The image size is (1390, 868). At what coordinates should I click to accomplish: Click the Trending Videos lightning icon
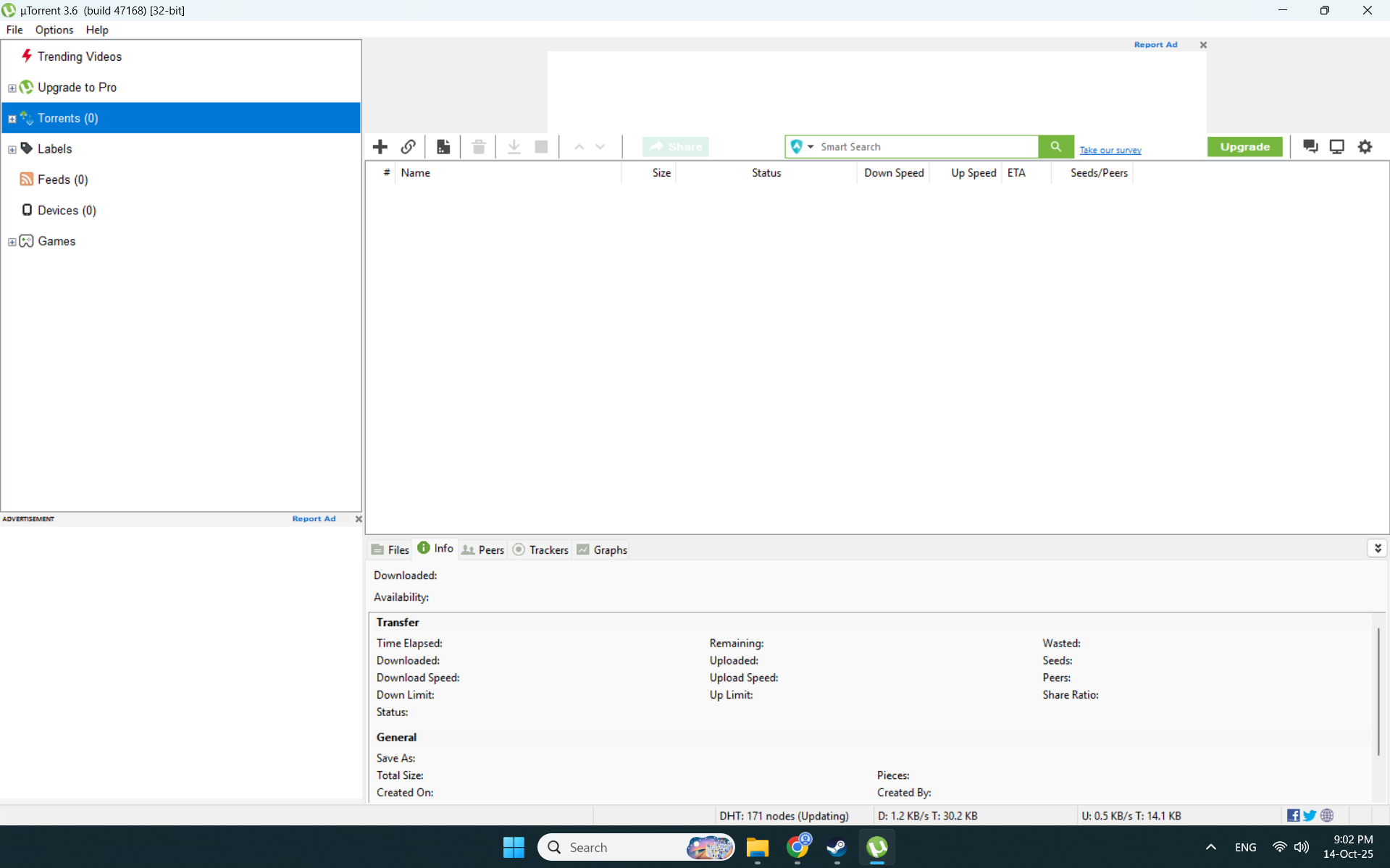coord(27,56)
